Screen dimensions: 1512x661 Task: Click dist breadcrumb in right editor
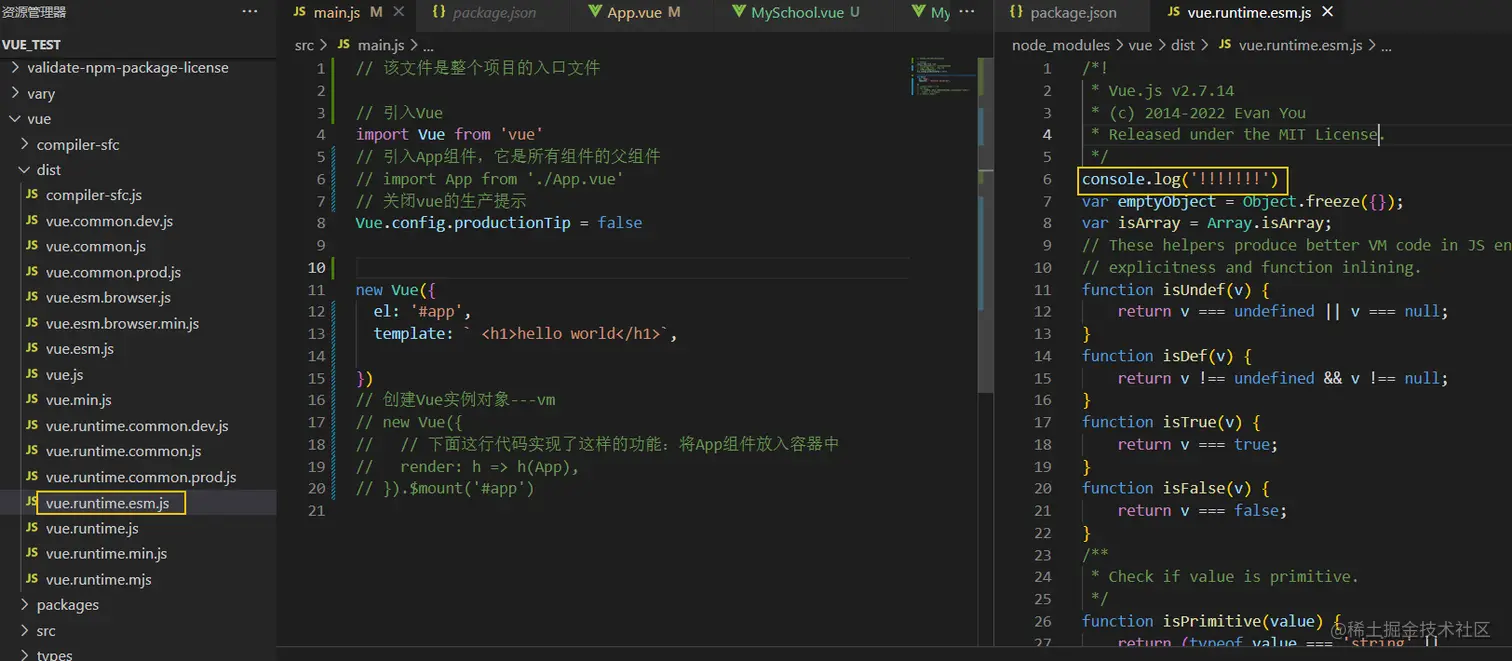click(x=1183, y=45)
